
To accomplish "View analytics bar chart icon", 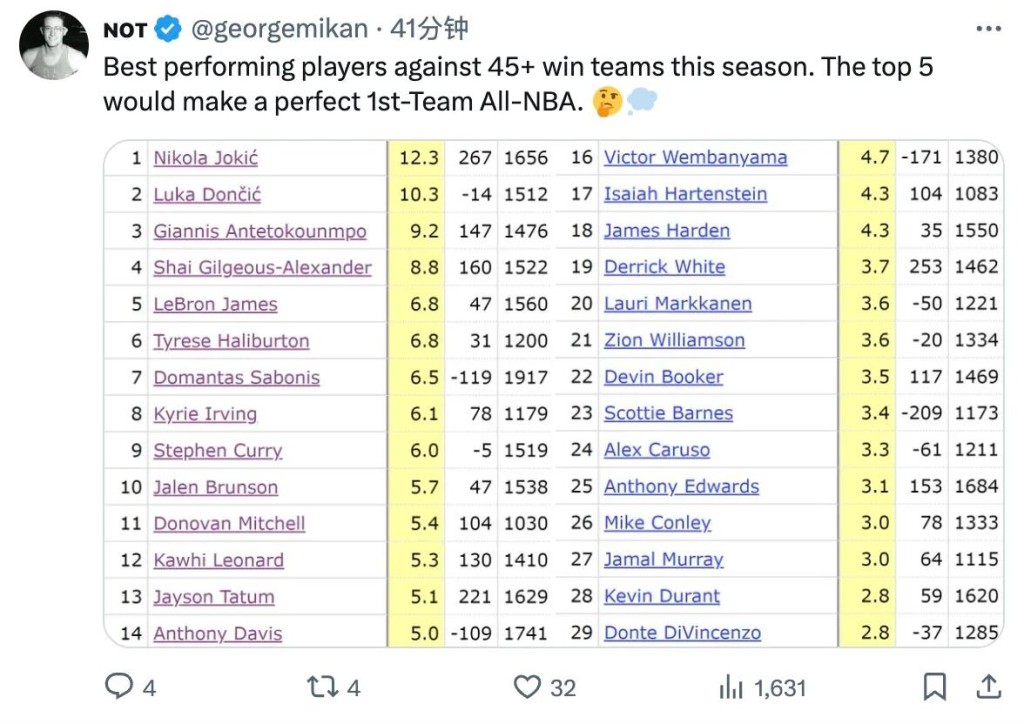I will click(731, 687).
